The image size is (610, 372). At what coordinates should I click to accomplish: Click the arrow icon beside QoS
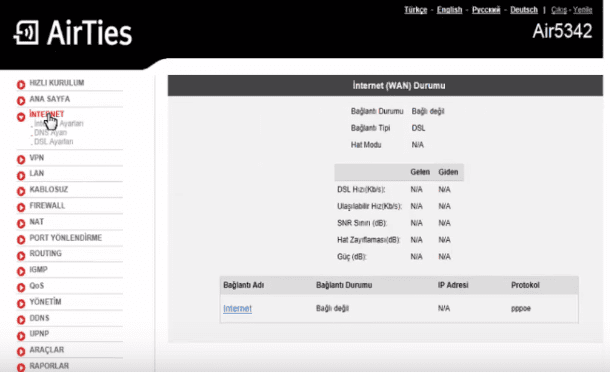[21, 287]
